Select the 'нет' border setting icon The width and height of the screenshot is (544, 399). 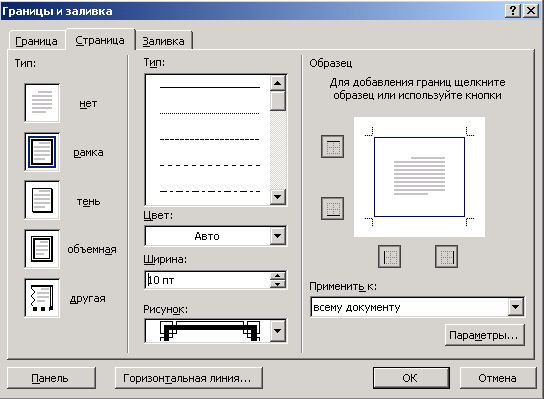[42, 103]
